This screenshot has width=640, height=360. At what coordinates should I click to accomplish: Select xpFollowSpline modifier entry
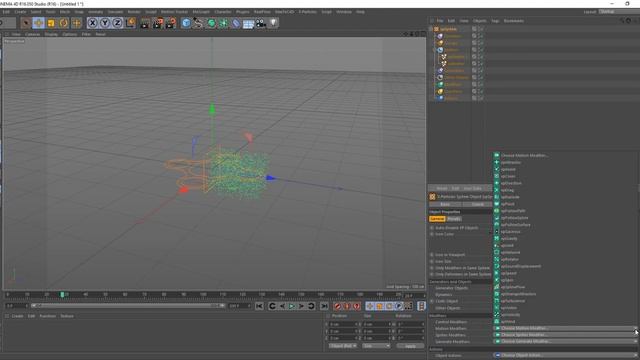tap(514, 218)
